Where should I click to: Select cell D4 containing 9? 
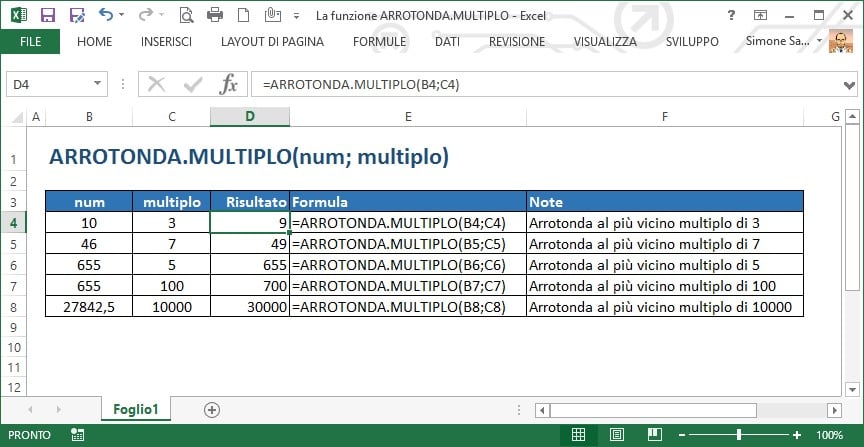click(x=250, y=223)
